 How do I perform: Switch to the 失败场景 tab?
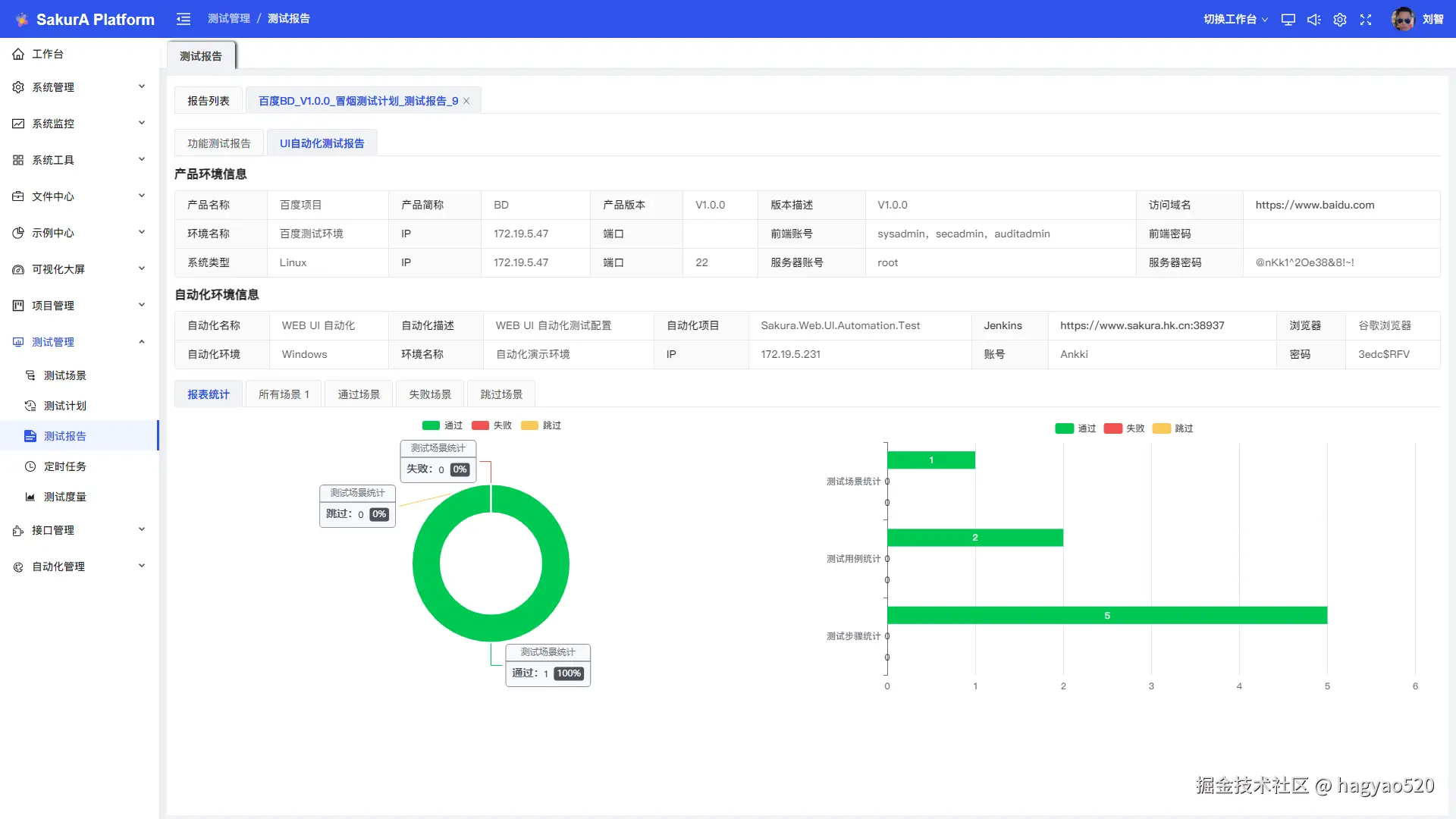(430, 394)
